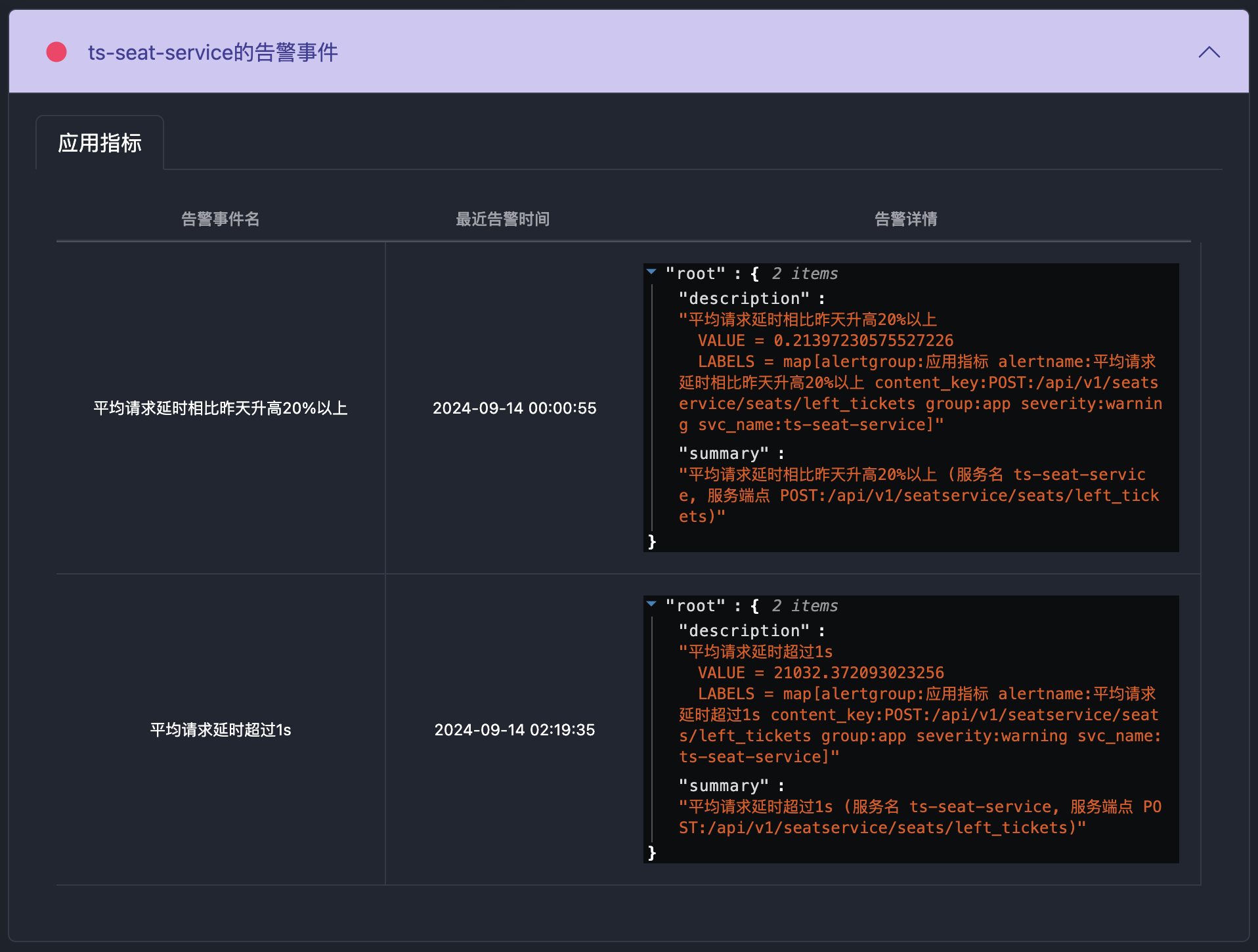Click timestamp 2024-09-14 02:19:35
The width and height of the screenshot is (1258, 952).
pyautogui.click(x=515, y=730)
